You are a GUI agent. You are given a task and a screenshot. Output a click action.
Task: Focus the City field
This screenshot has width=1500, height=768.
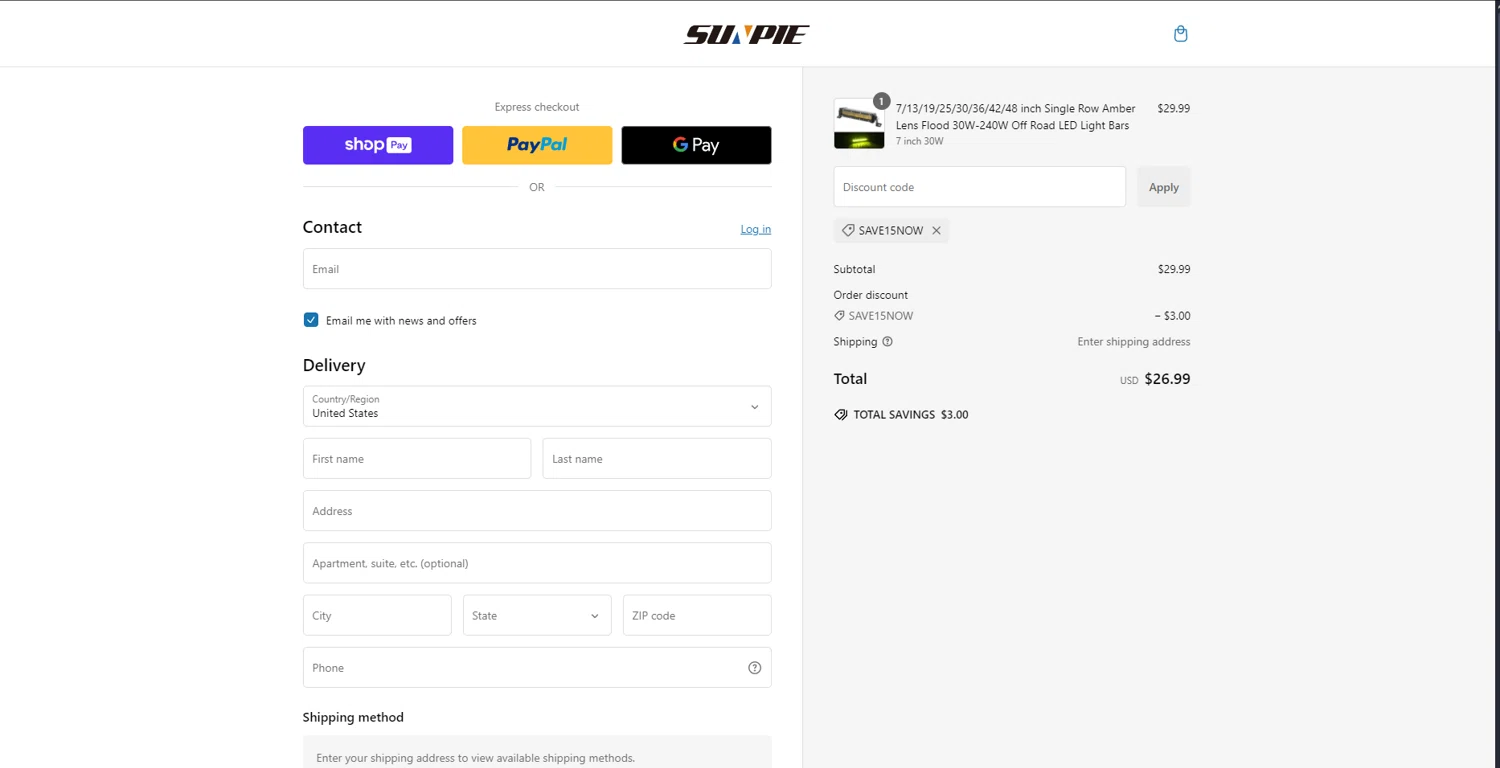(377, 615)
